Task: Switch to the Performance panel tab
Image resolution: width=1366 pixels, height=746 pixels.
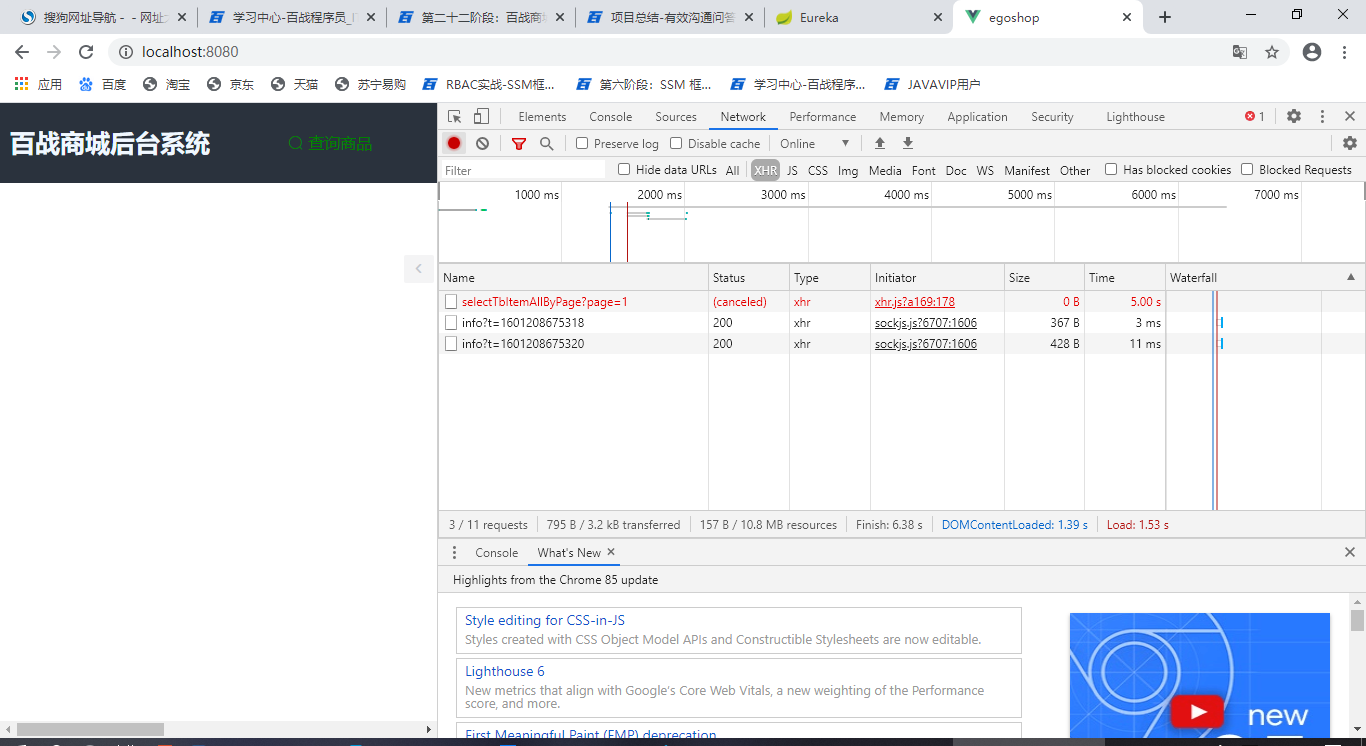Action: click(822, 116)
